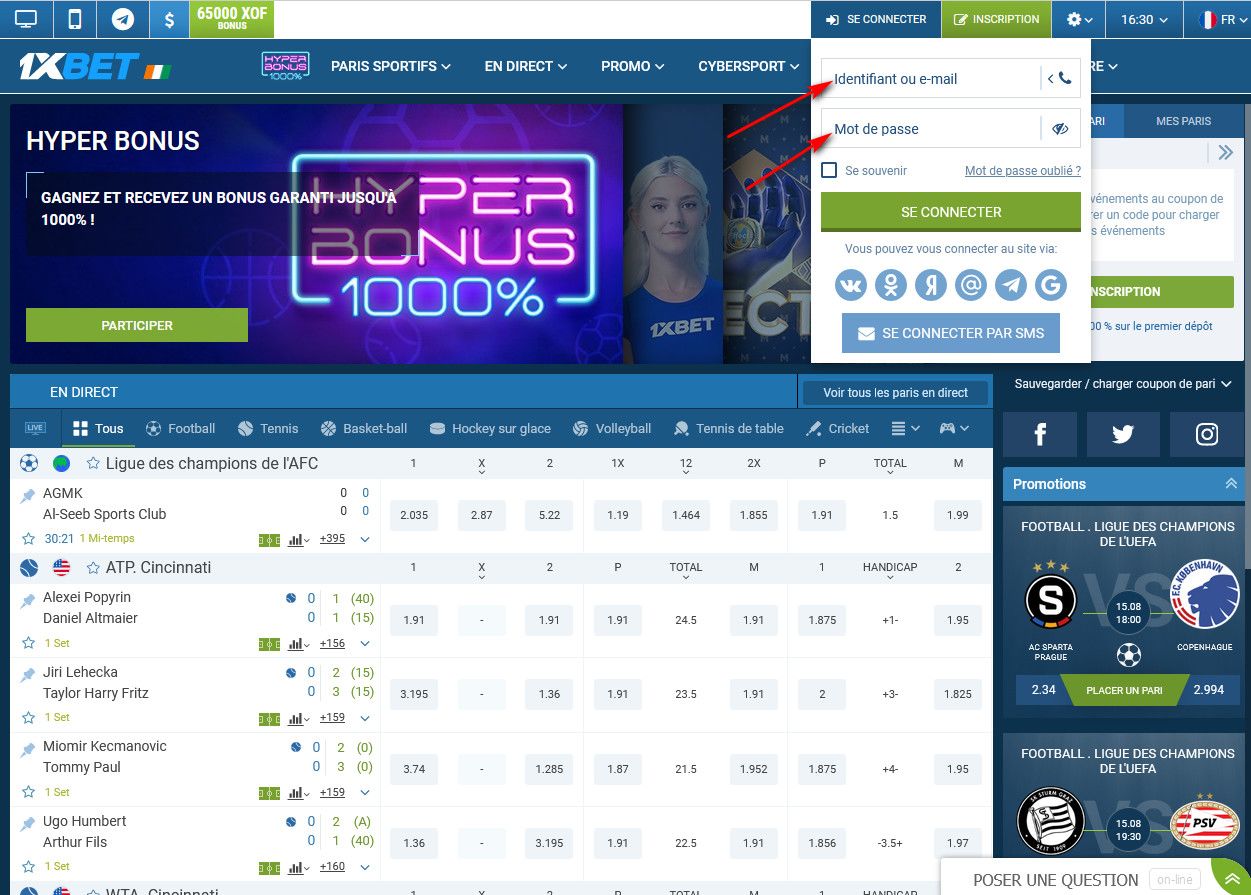1251x895 pixels.
Task: Open the Hyper Bonus 1000% neon icon
Action: coord(284,66)
